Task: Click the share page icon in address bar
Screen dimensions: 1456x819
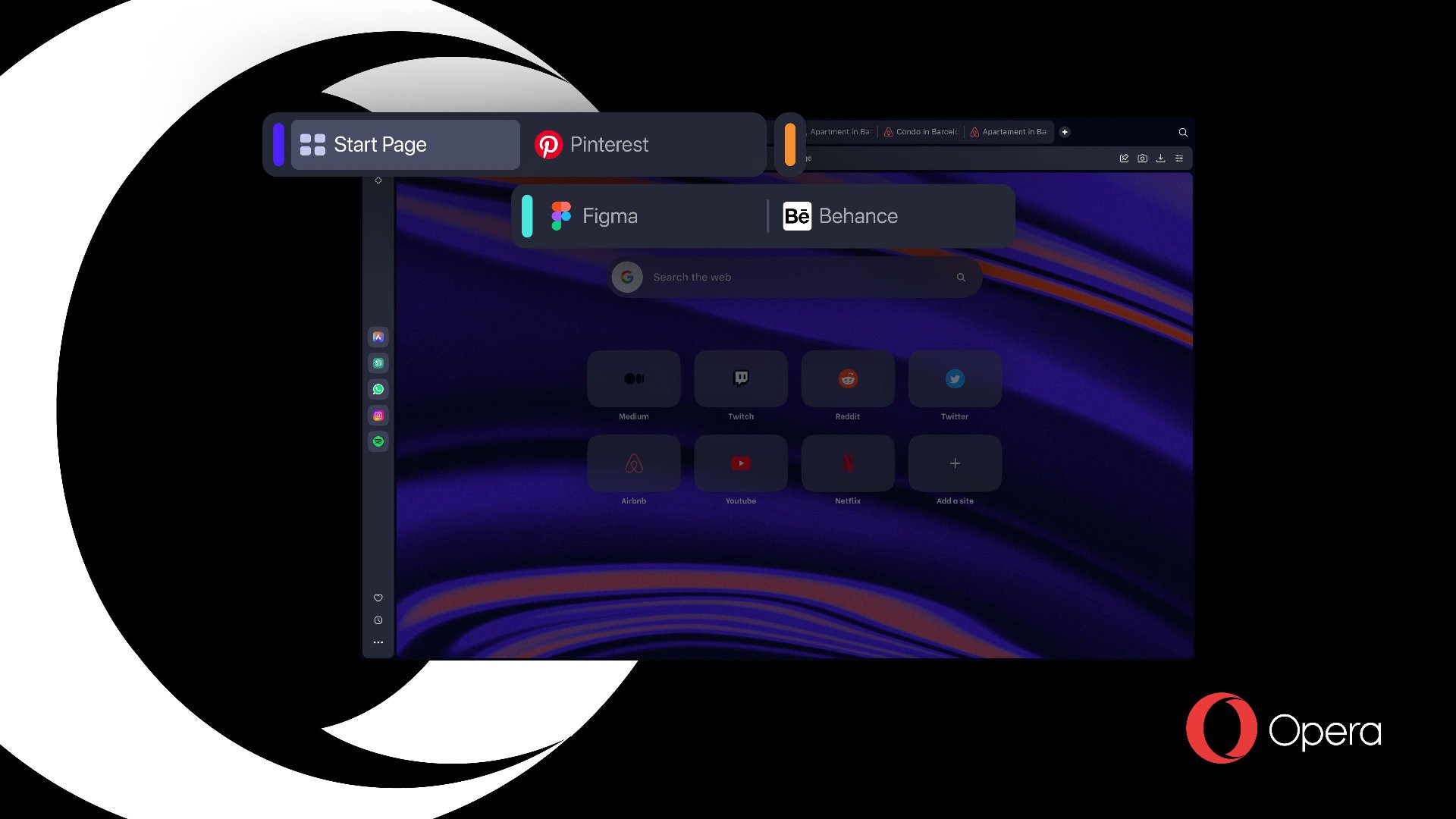Action: click(x=1124, y=158)
